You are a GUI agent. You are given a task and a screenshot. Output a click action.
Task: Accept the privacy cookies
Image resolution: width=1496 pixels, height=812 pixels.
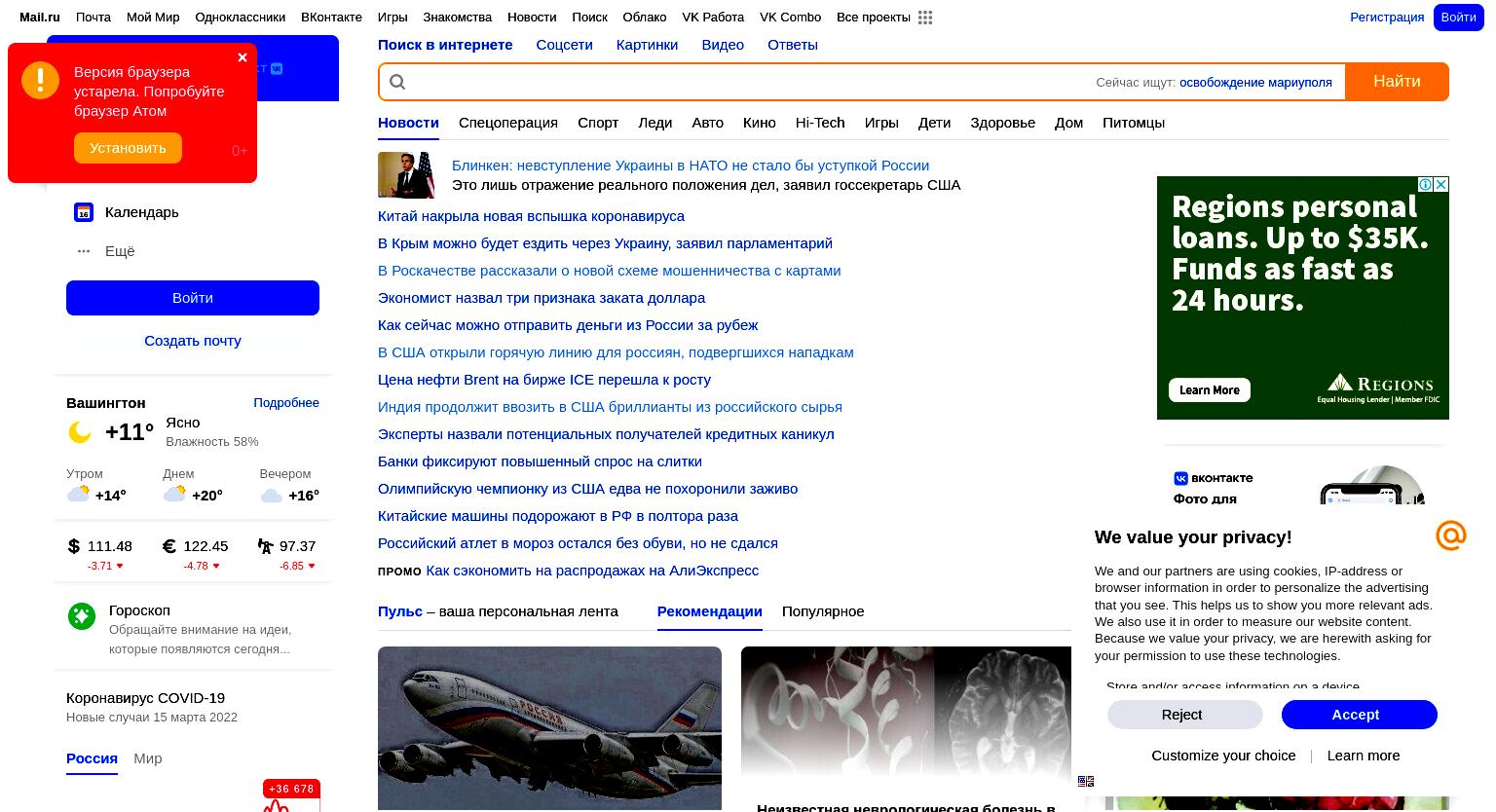[1359, 715]
